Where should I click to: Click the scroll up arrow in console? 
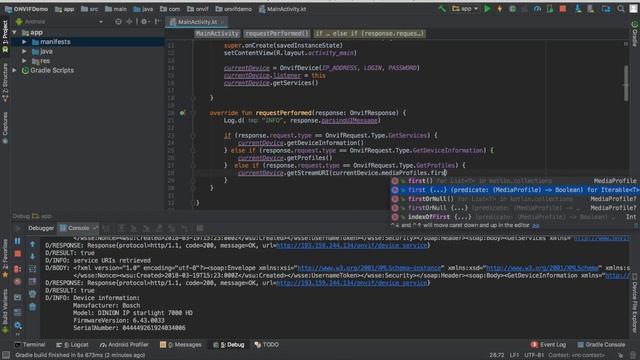33,244
